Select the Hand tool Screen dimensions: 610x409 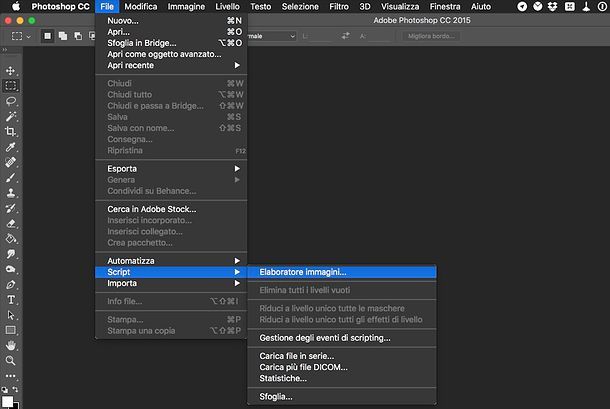click(x=11, y=346)
